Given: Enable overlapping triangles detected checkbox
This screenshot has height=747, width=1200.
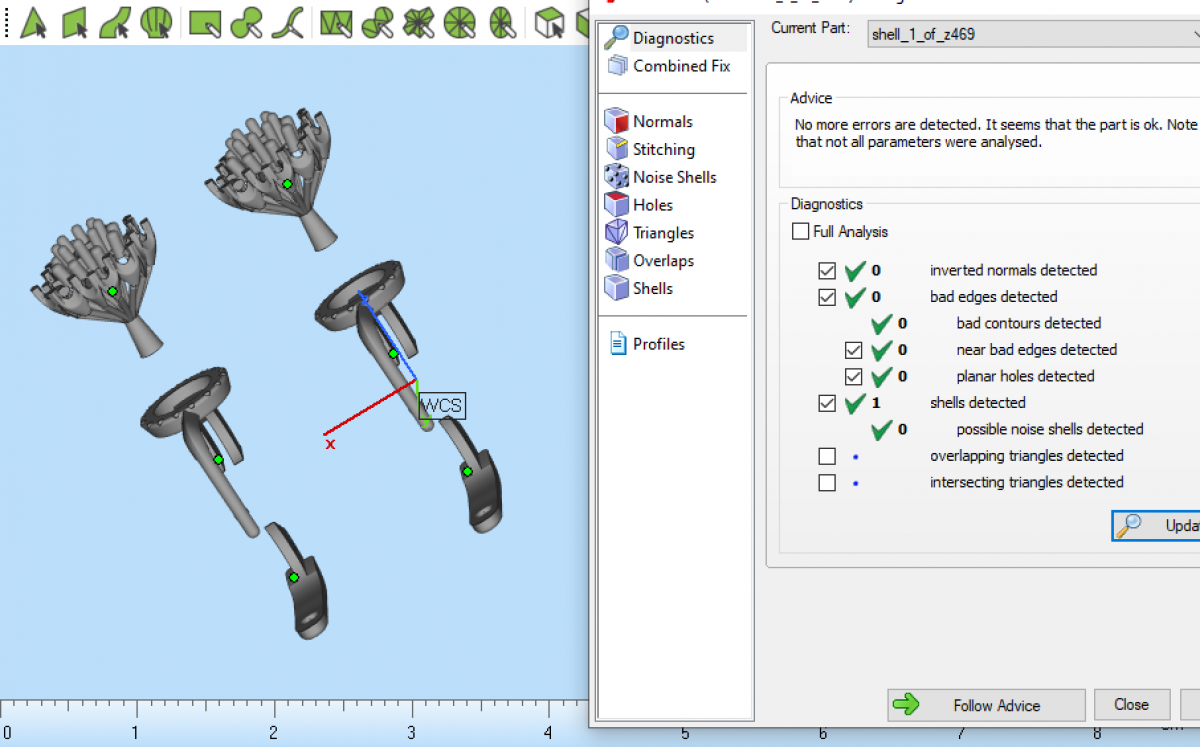Looking at the screenshot, I should [827, 456].
